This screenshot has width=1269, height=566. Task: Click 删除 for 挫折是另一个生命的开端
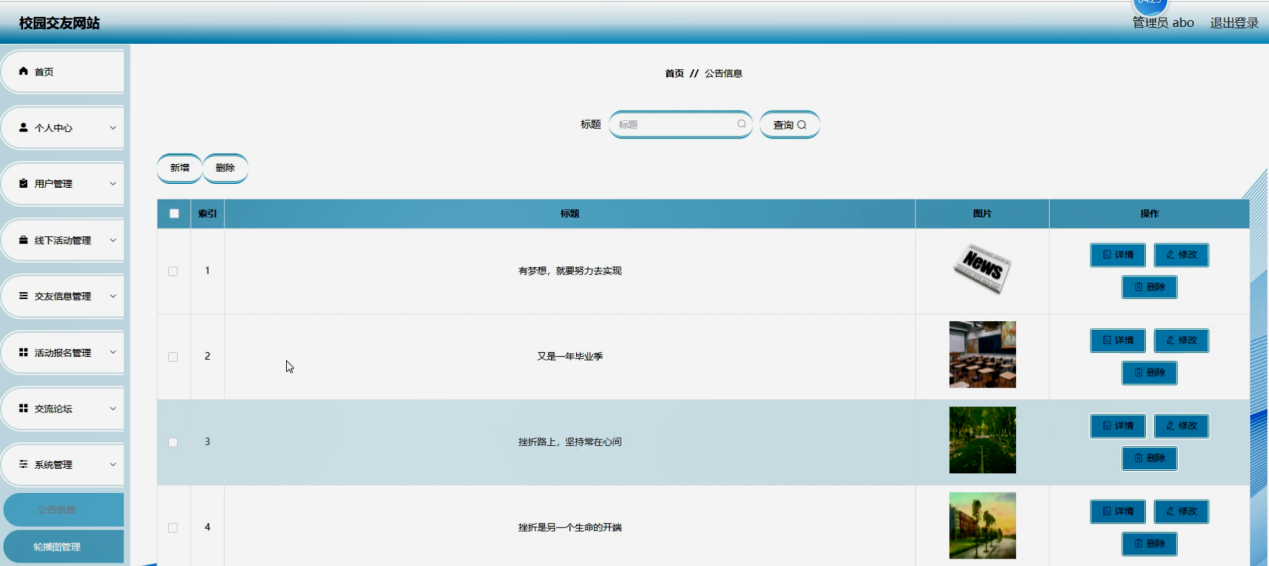pos(1149,544)
